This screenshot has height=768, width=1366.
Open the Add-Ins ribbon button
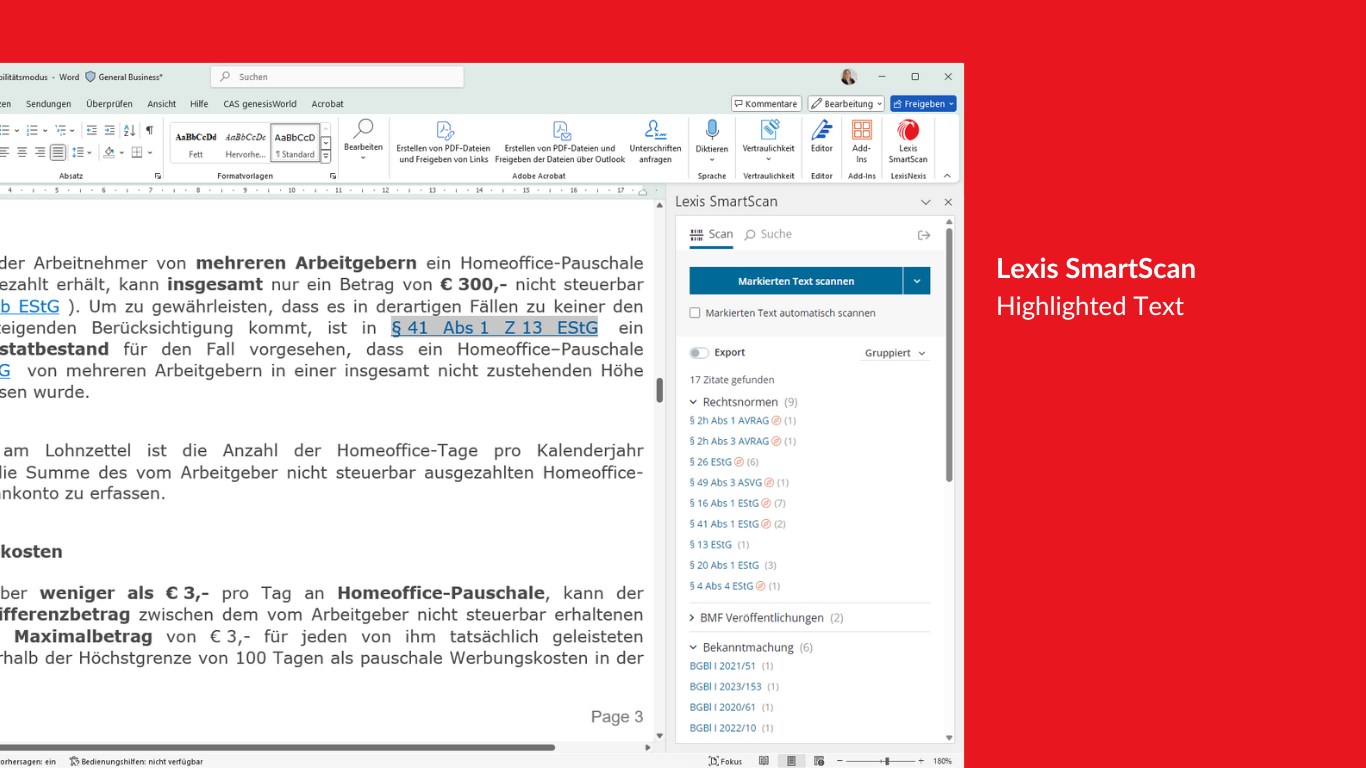861,141
